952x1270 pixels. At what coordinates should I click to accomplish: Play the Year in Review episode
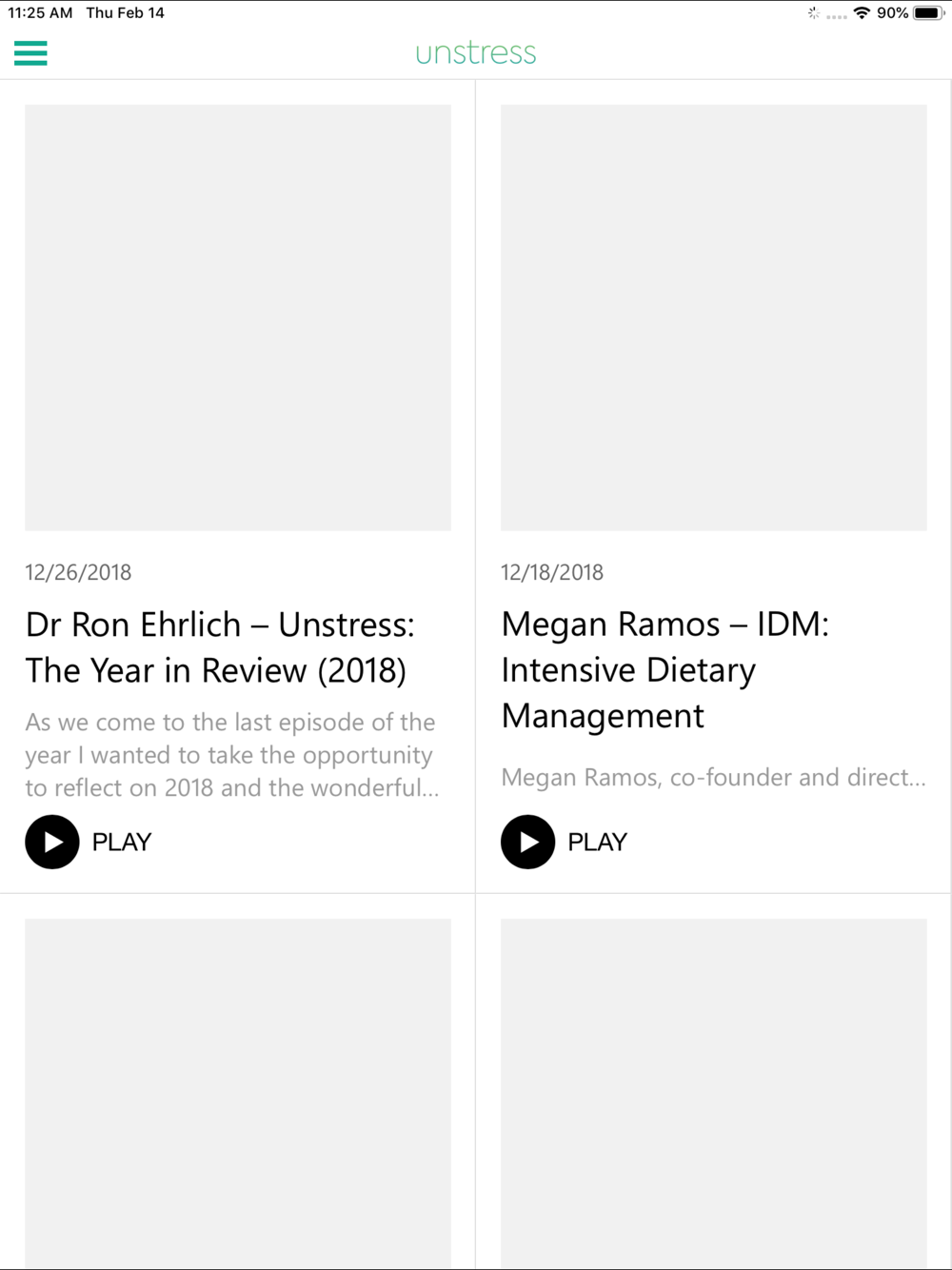pyautogui.click(x=52, y=842)
